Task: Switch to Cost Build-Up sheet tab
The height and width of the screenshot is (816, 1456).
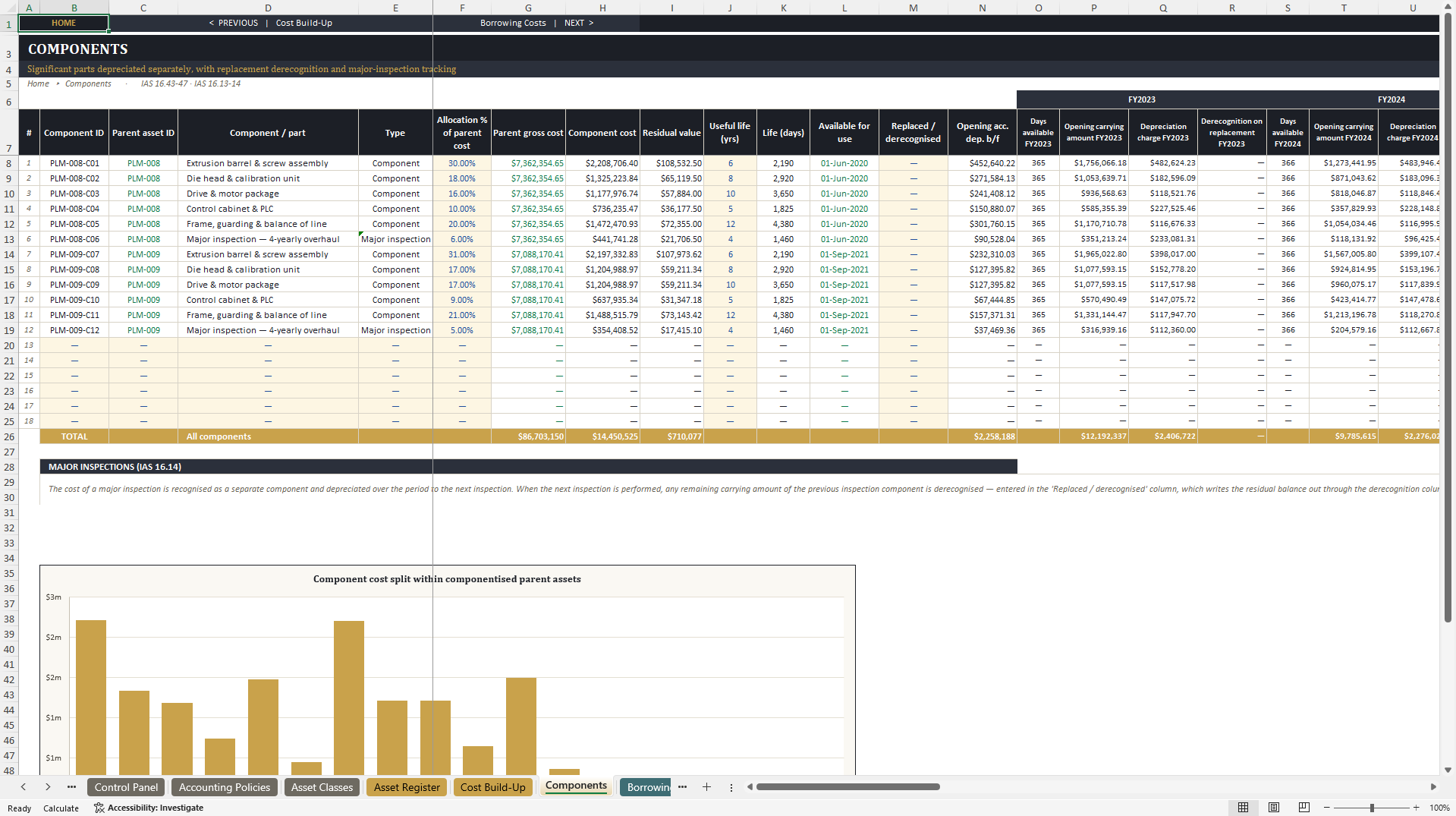Action: (492, 787)
